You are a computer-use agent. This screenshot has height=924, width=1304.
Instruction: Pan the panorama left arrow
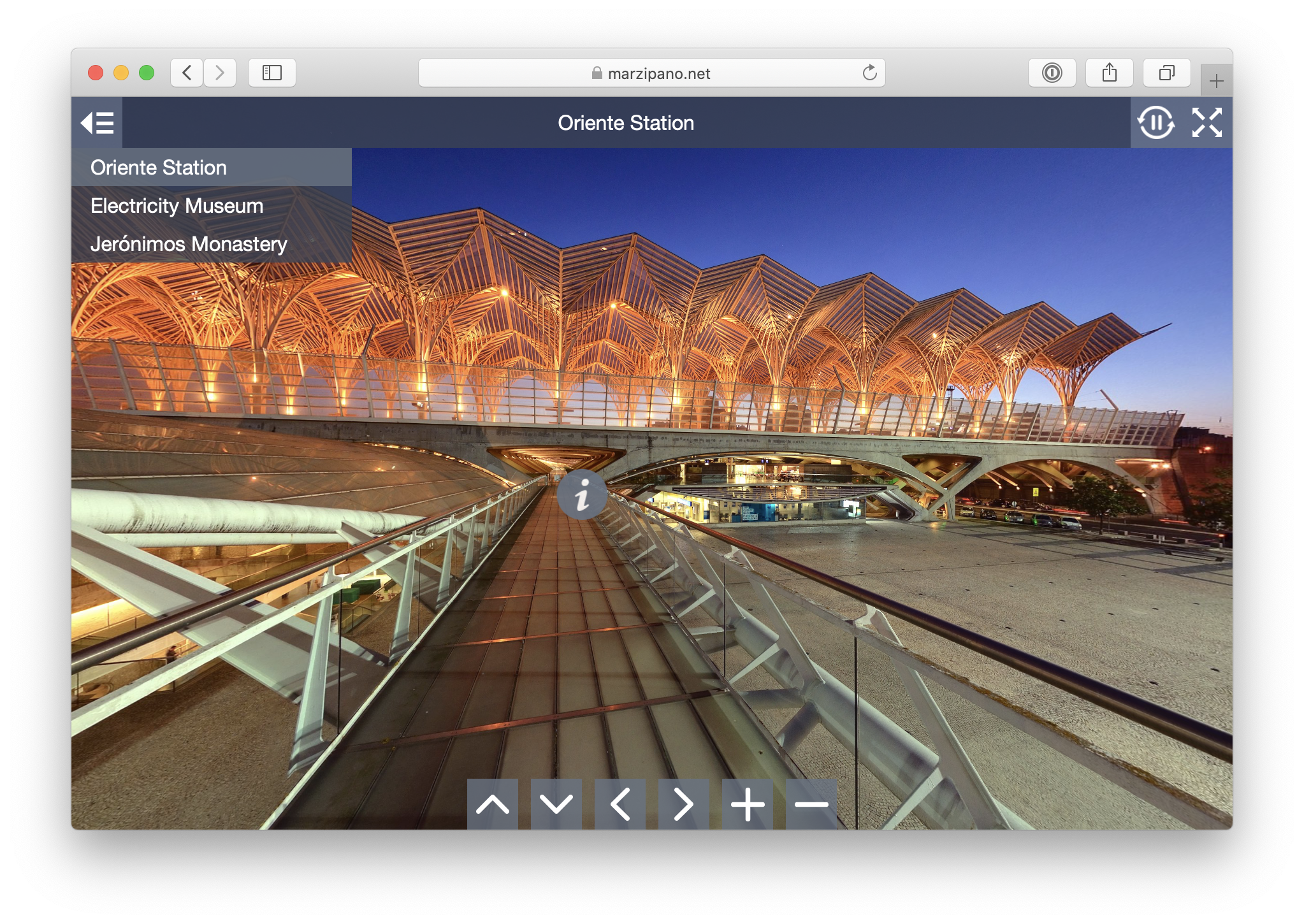point(619,804)
